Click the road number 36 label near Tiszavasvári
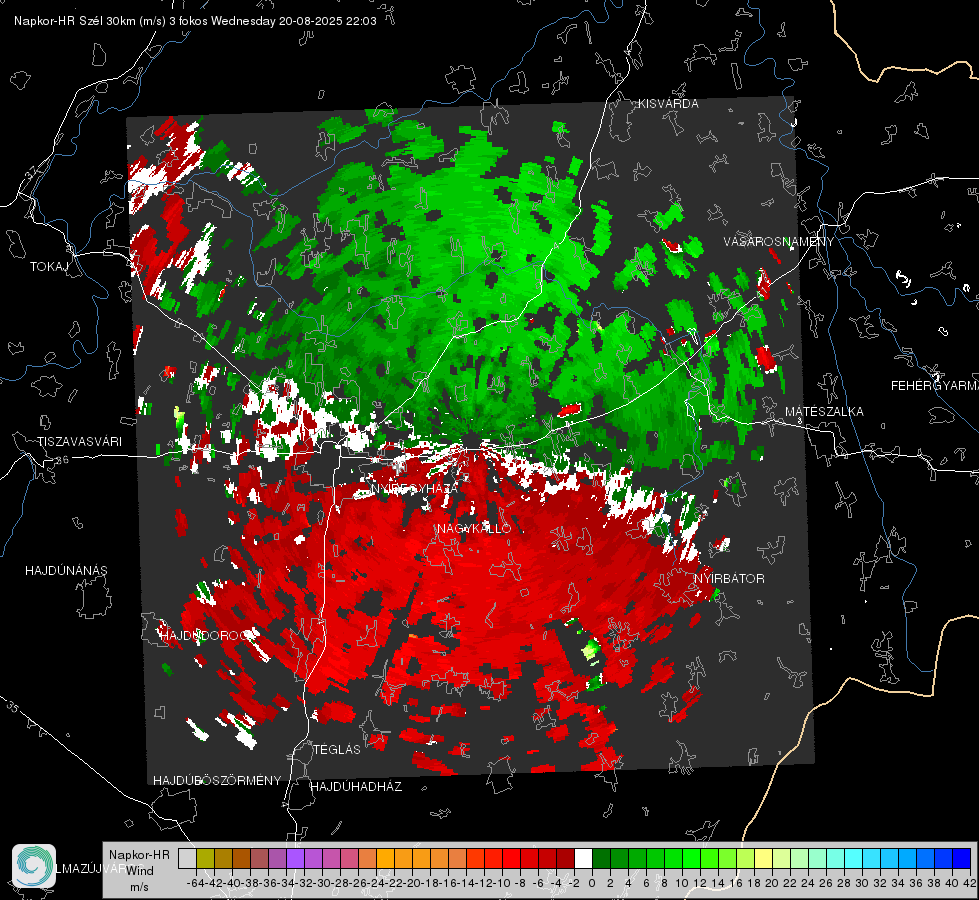This screenshot has width=979, height=900. [x=62, y=460]
